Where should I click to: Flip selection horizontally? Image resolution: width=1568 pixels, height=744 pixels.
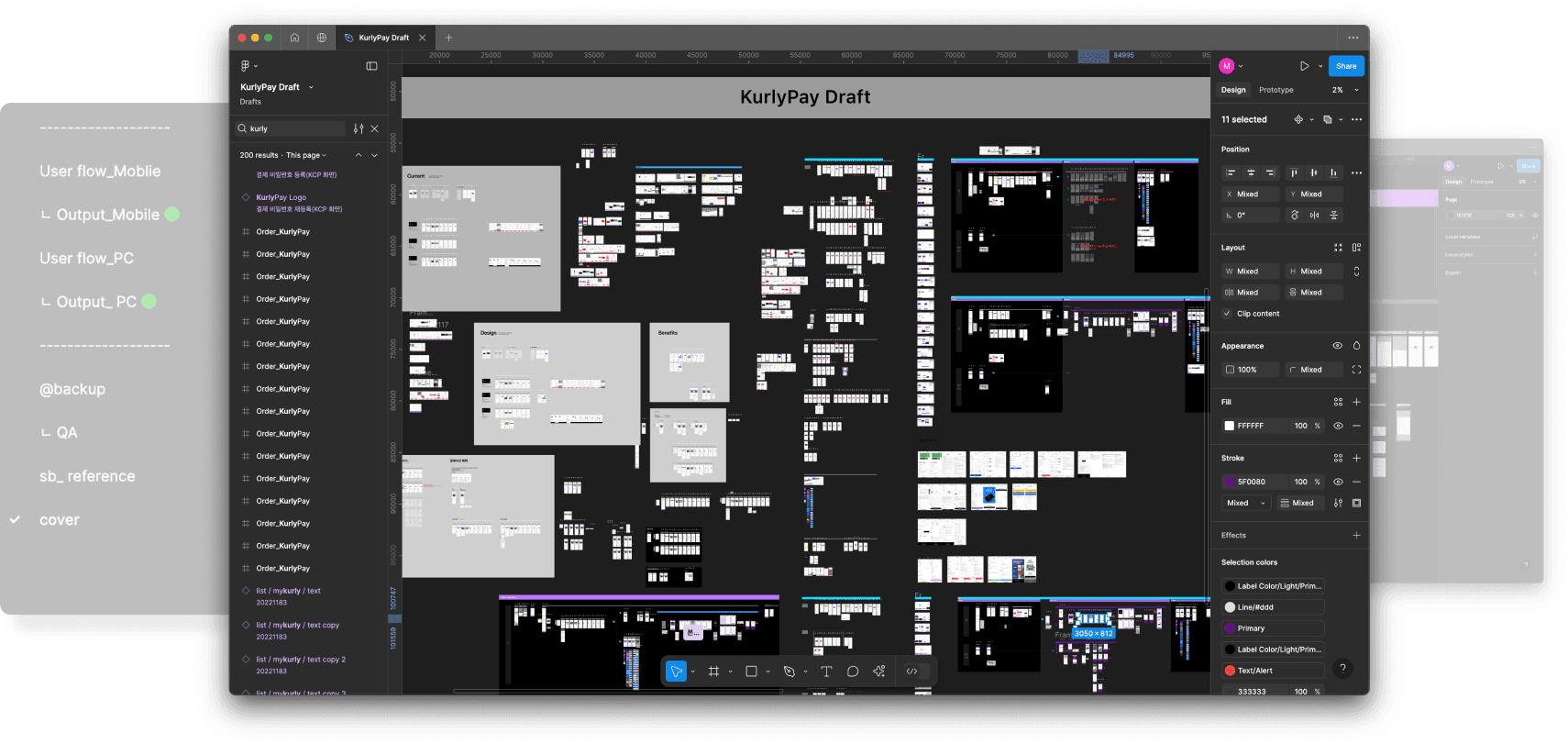(1314, 216)
